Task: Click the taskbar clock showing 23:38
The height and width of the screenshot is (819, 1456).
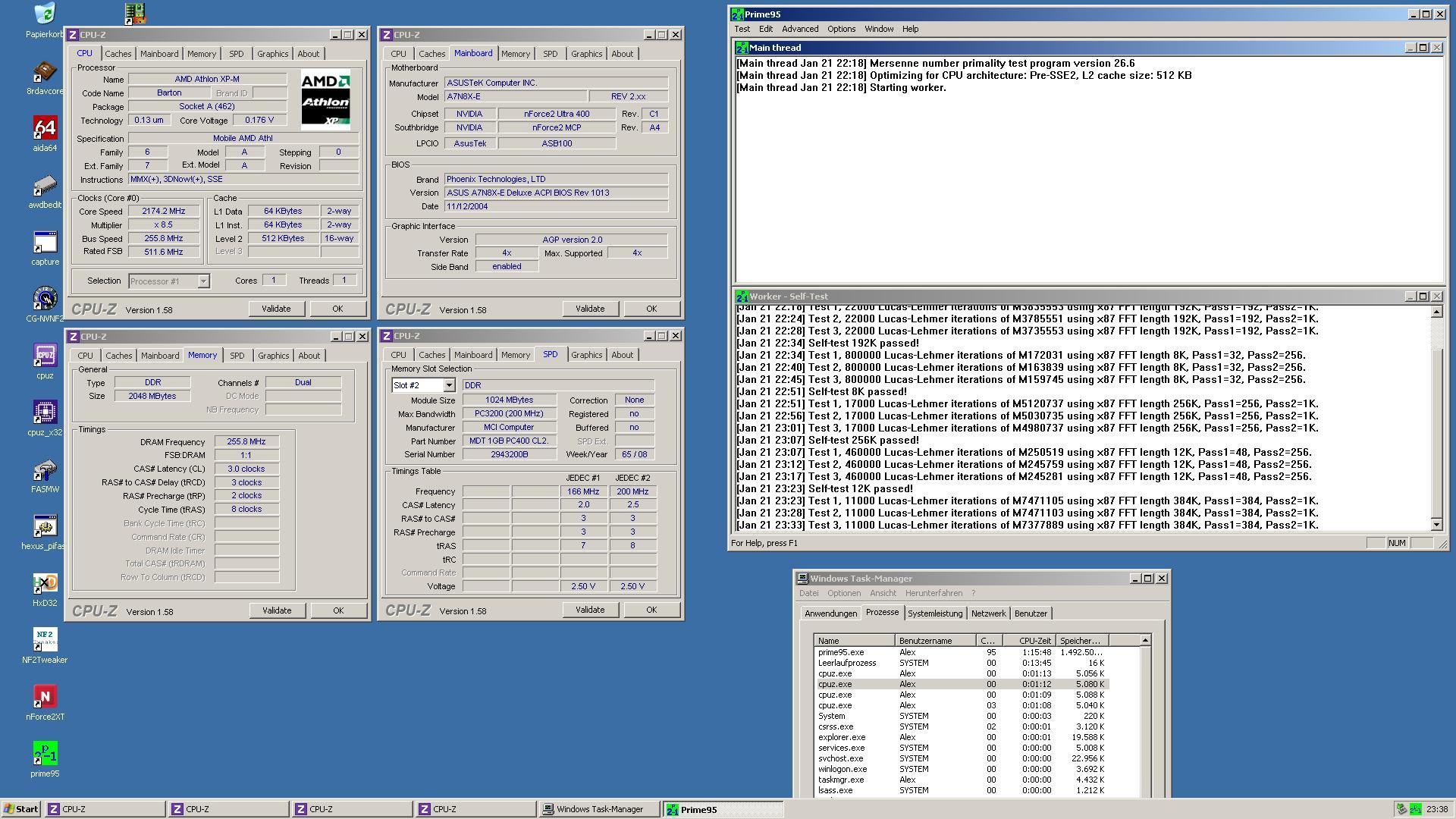Action: [1436, 809]
